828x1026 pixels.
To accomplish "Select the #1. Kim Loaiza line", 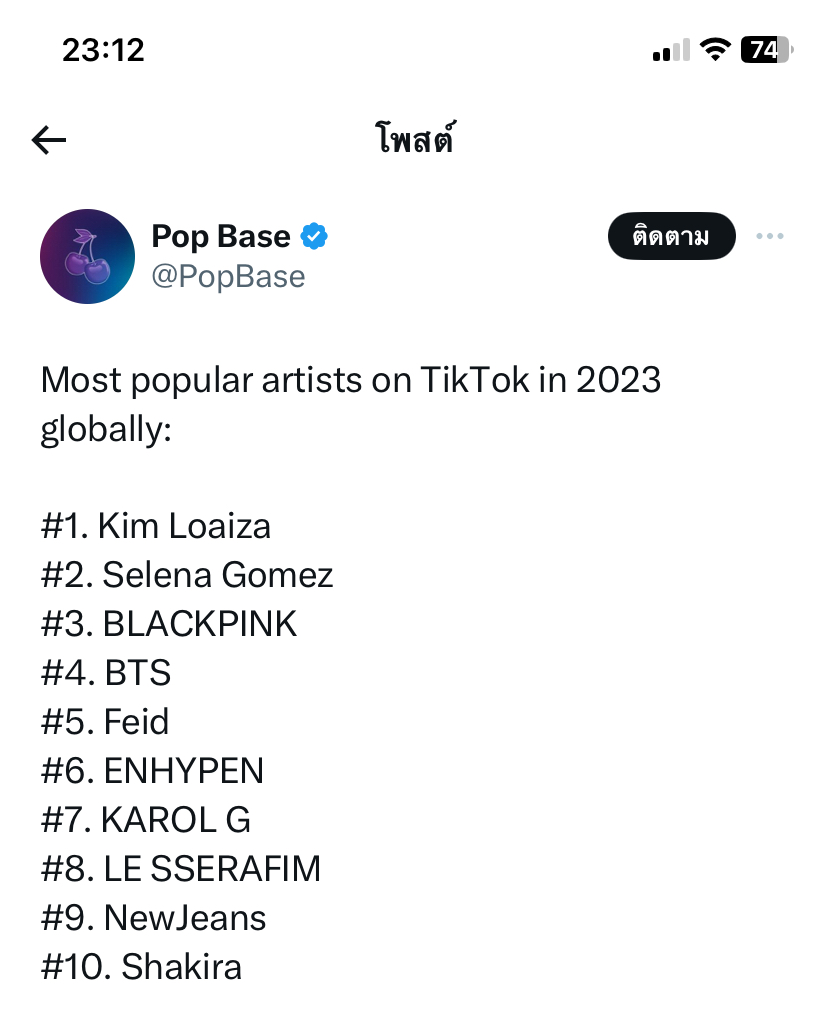I will [x=156, y=526].
